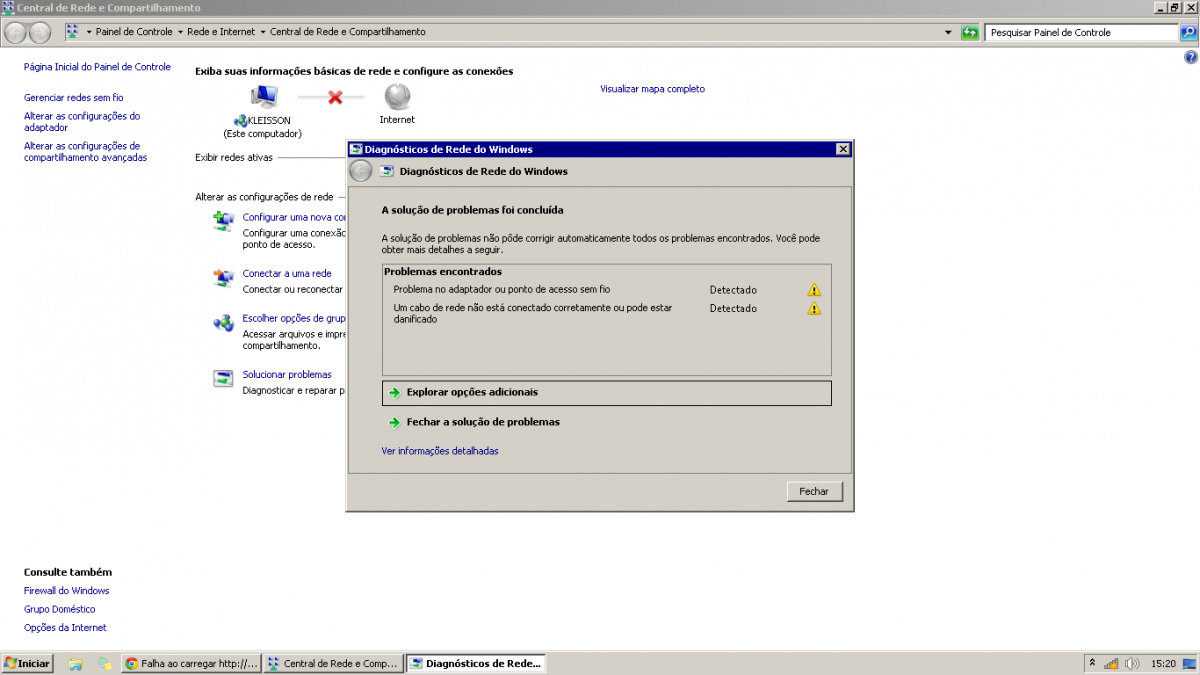Viewport: 1200px width, 675px height.
Task: Click warning icon for network cable problem
Action: [x=814, y=308]
